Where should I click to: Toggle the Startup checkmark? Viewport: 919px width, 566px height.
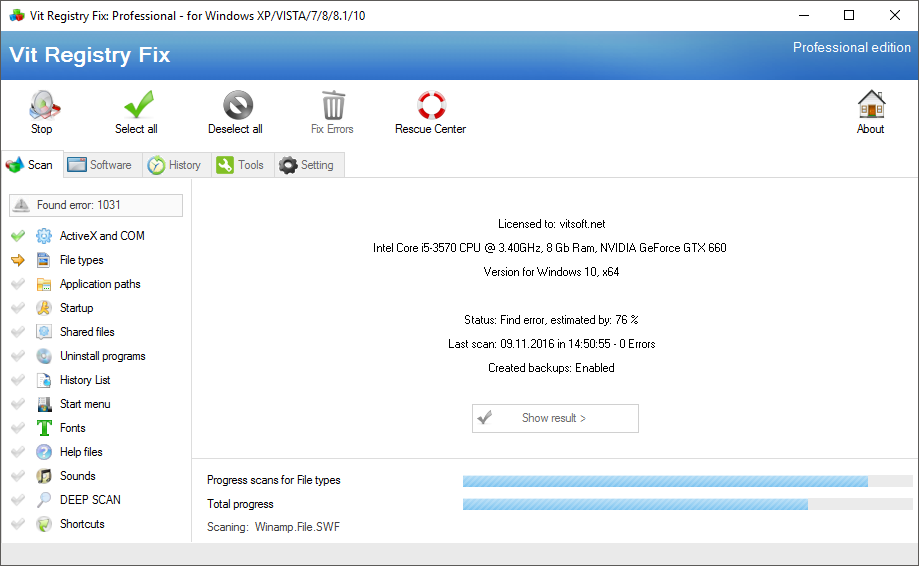(18, 308)
